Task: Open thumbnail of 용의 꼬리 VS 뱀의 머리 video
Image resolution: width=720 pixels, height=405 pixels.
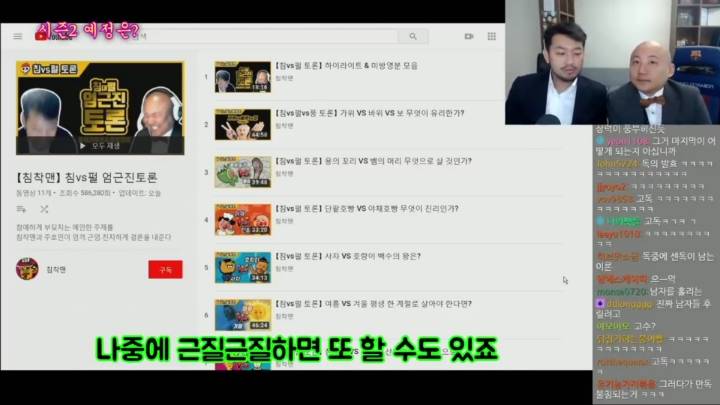Action: (x=242, y=172)
